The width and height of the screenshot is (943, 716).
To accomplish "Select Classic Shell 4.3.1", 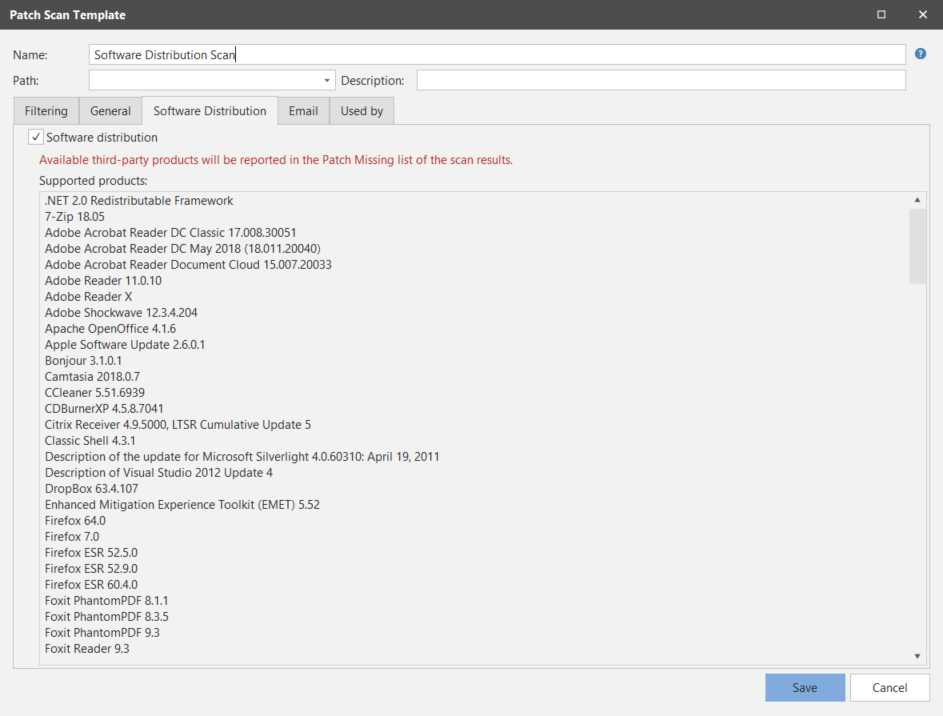I will (90, 441).
